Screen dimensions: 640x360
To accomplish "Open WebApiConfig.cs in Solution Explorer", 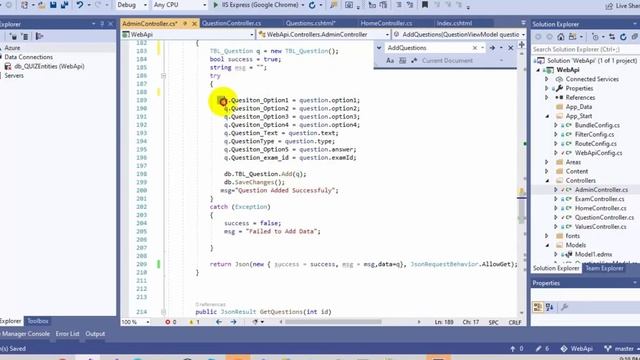I will 598,153.
